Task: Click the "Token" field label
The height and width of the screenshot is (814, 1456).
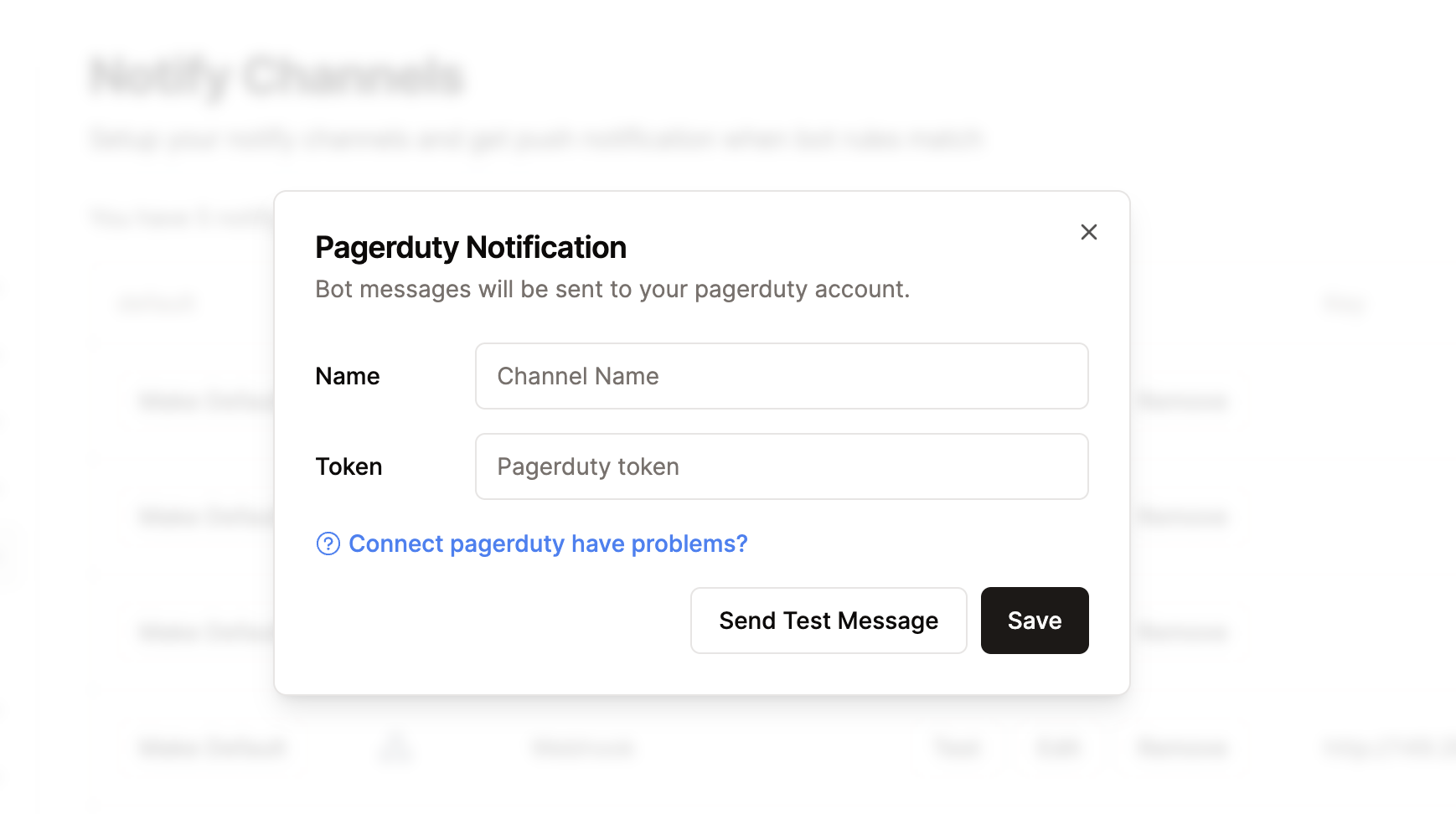Action: (x=349, y=466)
